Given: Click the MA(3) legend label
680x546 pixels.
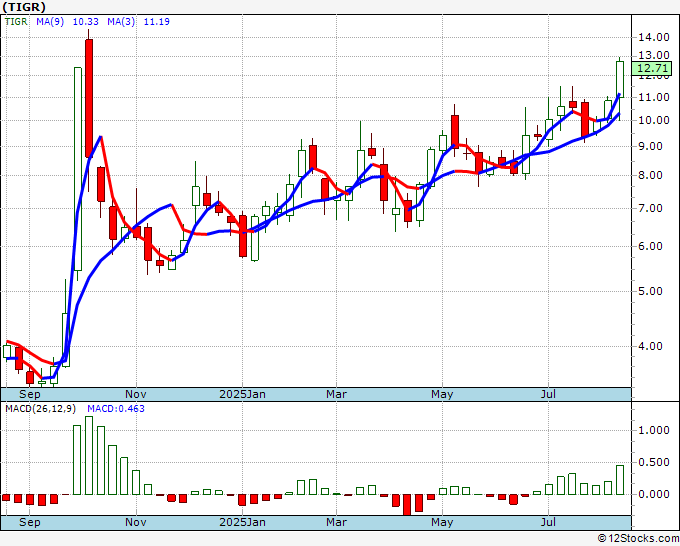Looking at the screenshot, I should 121,22.
